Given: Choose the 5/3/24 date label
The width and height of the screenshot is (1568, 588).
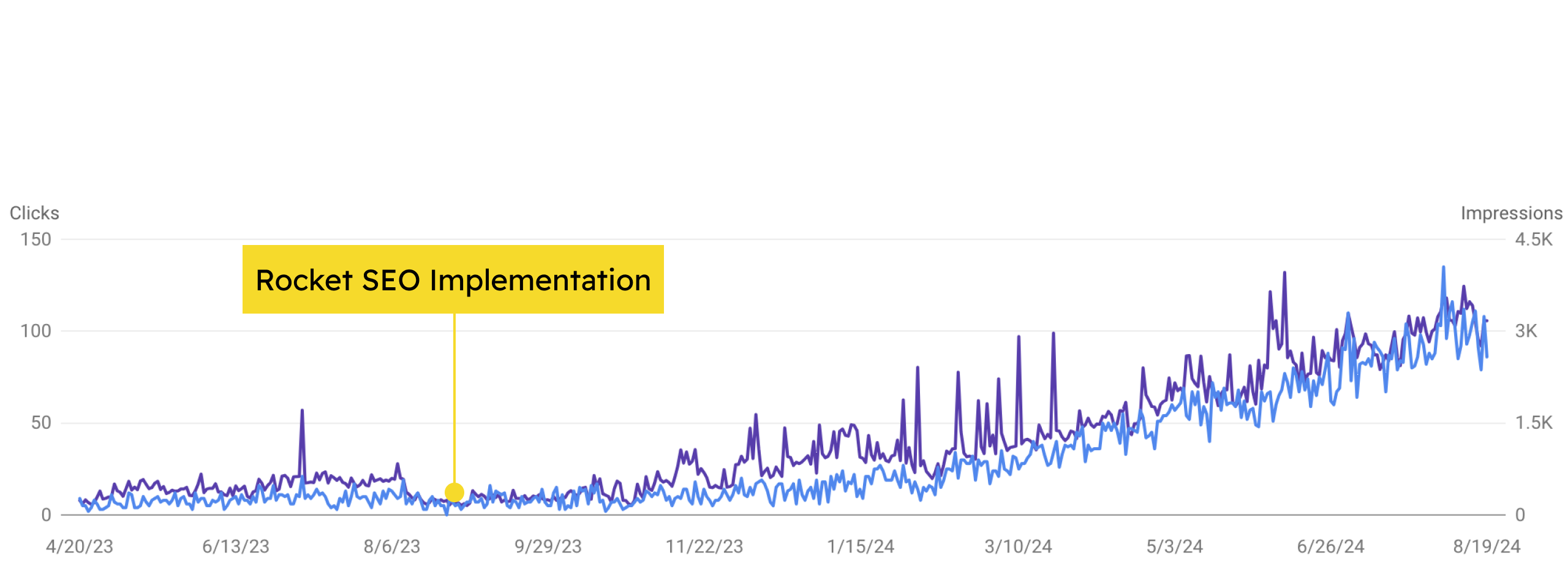Looking at the screenshot, I should (1175, 546).
